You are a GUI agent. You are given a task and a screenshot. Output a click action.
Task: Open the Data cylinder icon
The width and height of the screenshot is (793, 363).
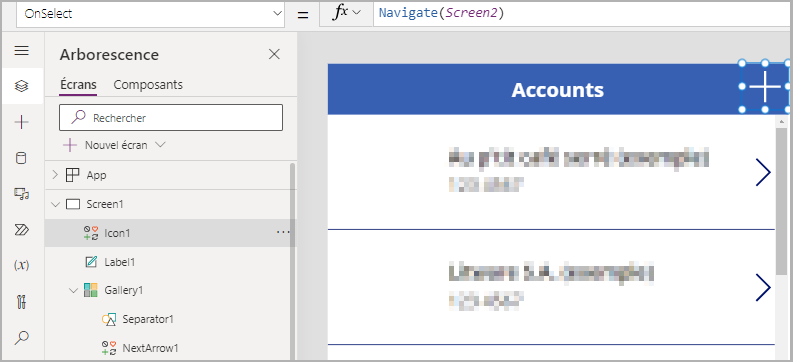pyautogui.click(x=21, y=158)
